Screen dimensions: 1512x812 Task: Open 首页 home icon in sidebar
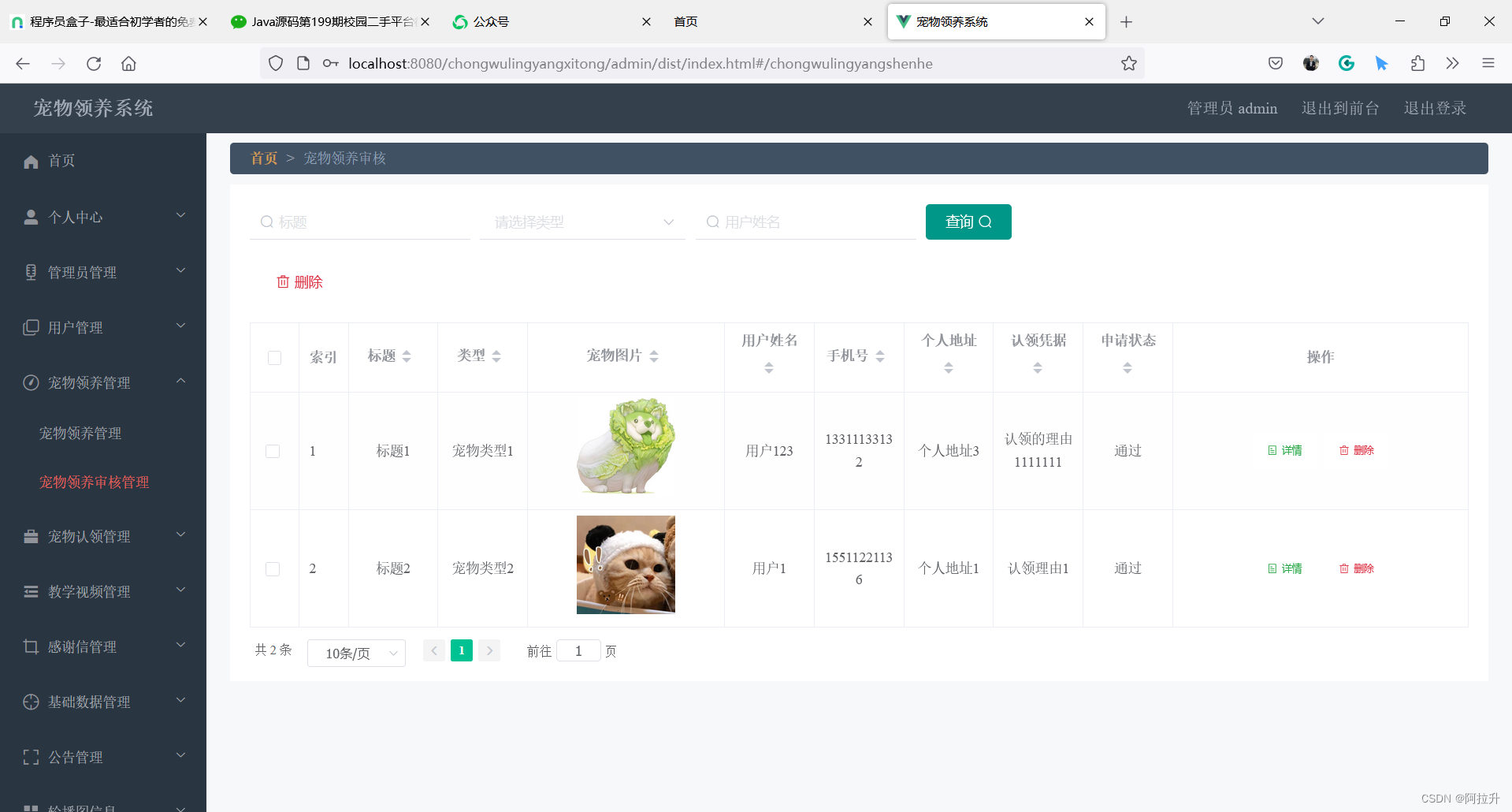coord(31,162)
